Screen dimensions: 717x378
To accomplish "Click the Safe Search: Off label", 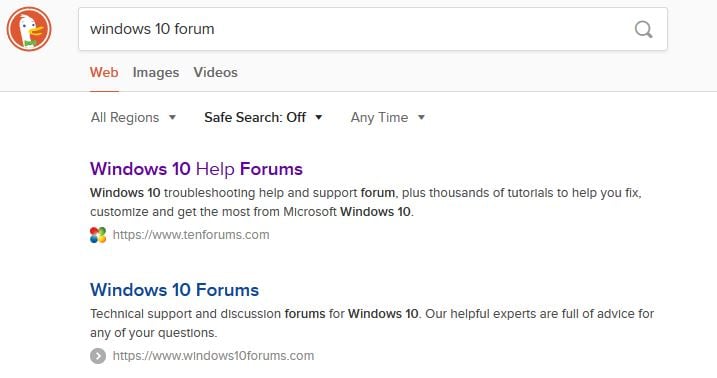I will click(255, 117).
